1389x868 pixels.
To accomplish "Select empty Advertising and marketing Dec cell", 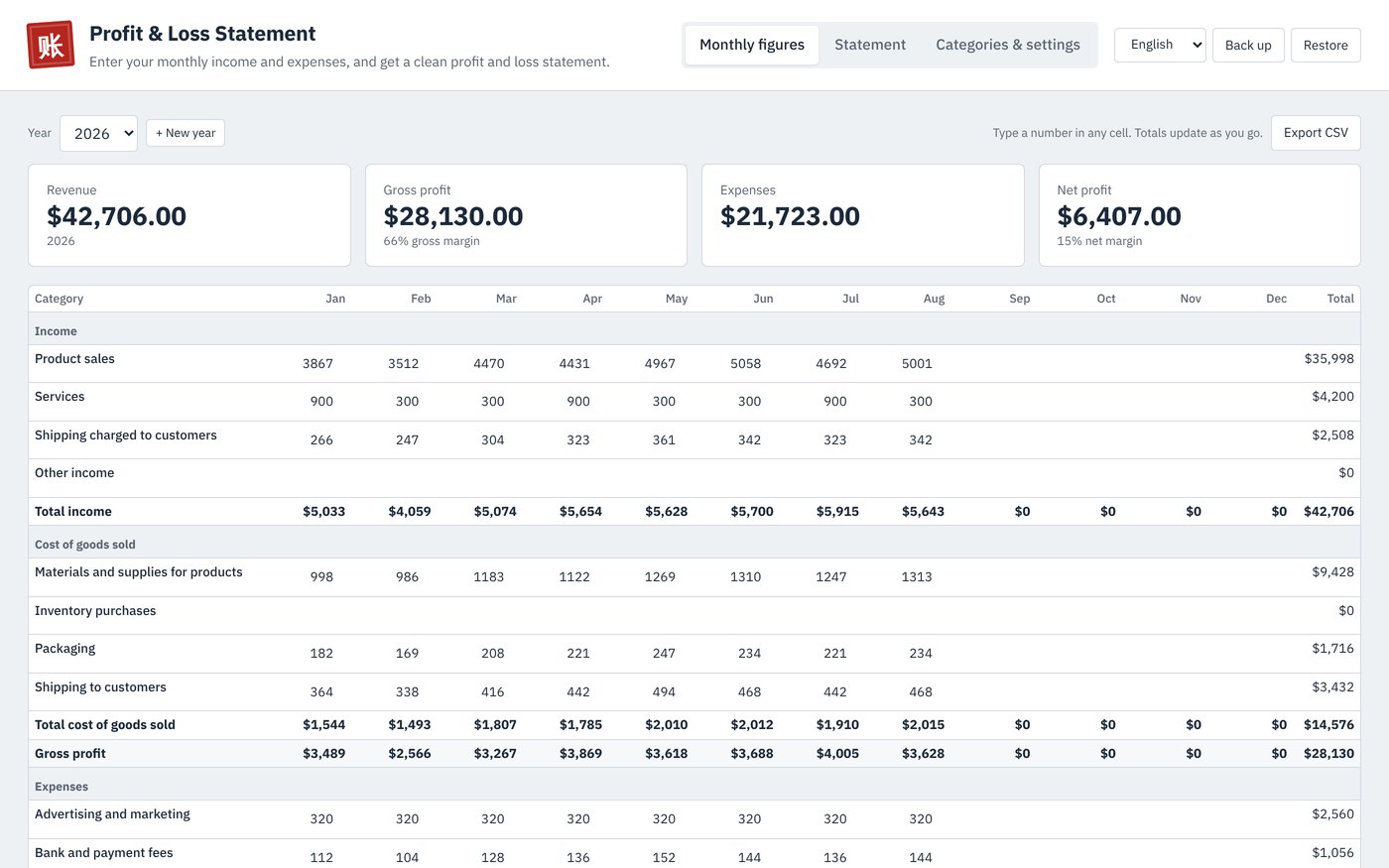I will pyautogui.click(x=1251, y=819).
